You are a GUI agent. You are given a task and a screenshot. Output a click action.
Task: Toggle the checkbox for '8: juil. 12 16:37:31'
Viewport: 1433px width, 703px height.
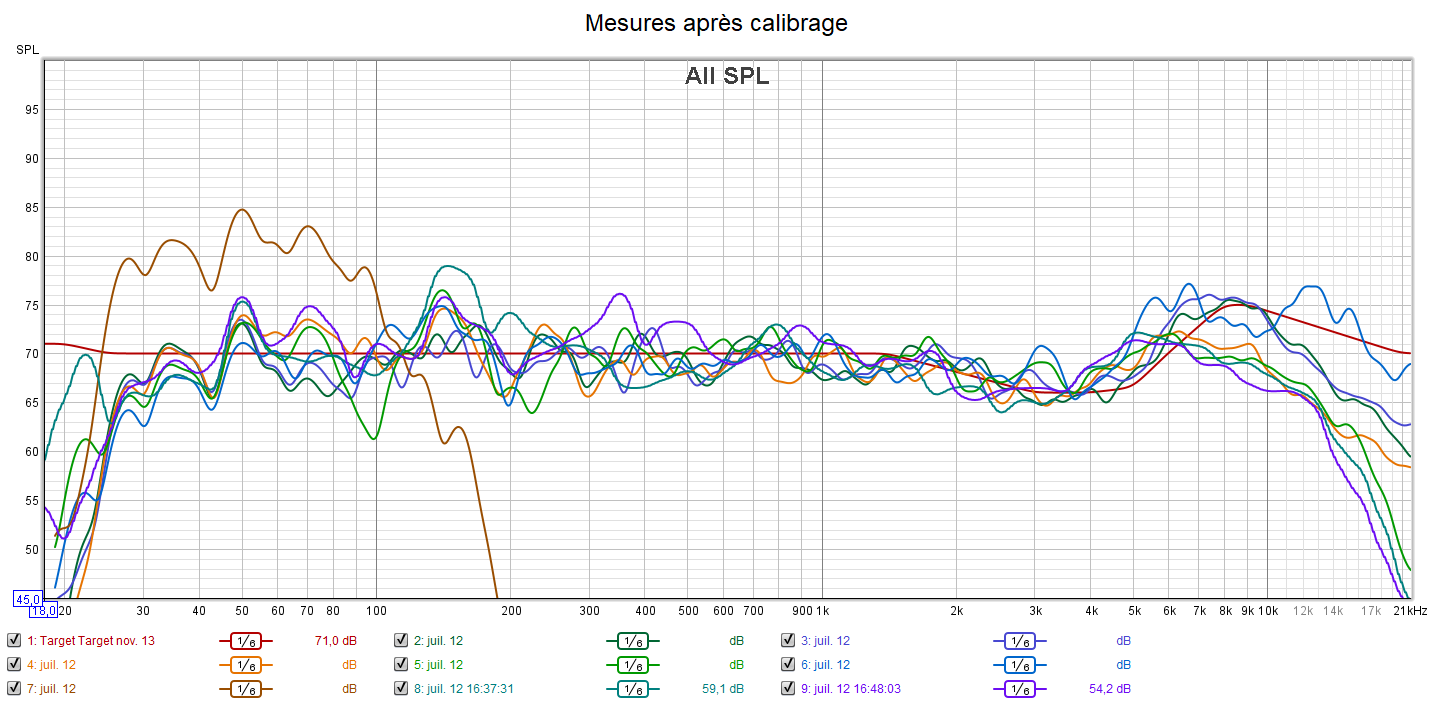pos(401,689)
